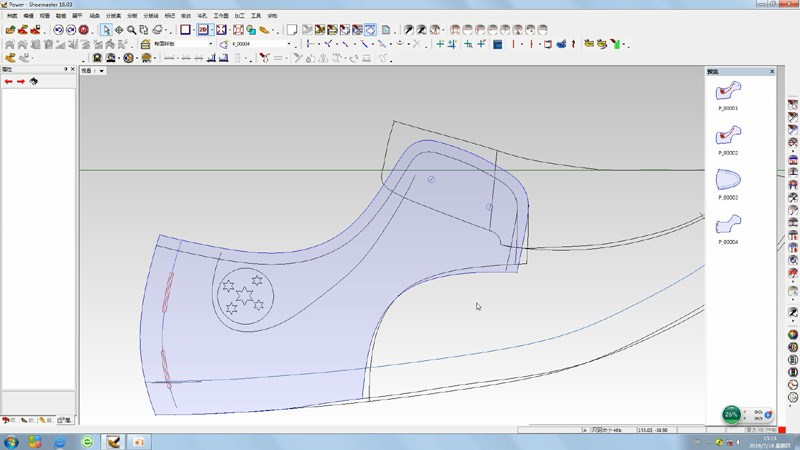Select the P_00003 thumbnail in preview
800x450 pixels.
click(727, 181)
